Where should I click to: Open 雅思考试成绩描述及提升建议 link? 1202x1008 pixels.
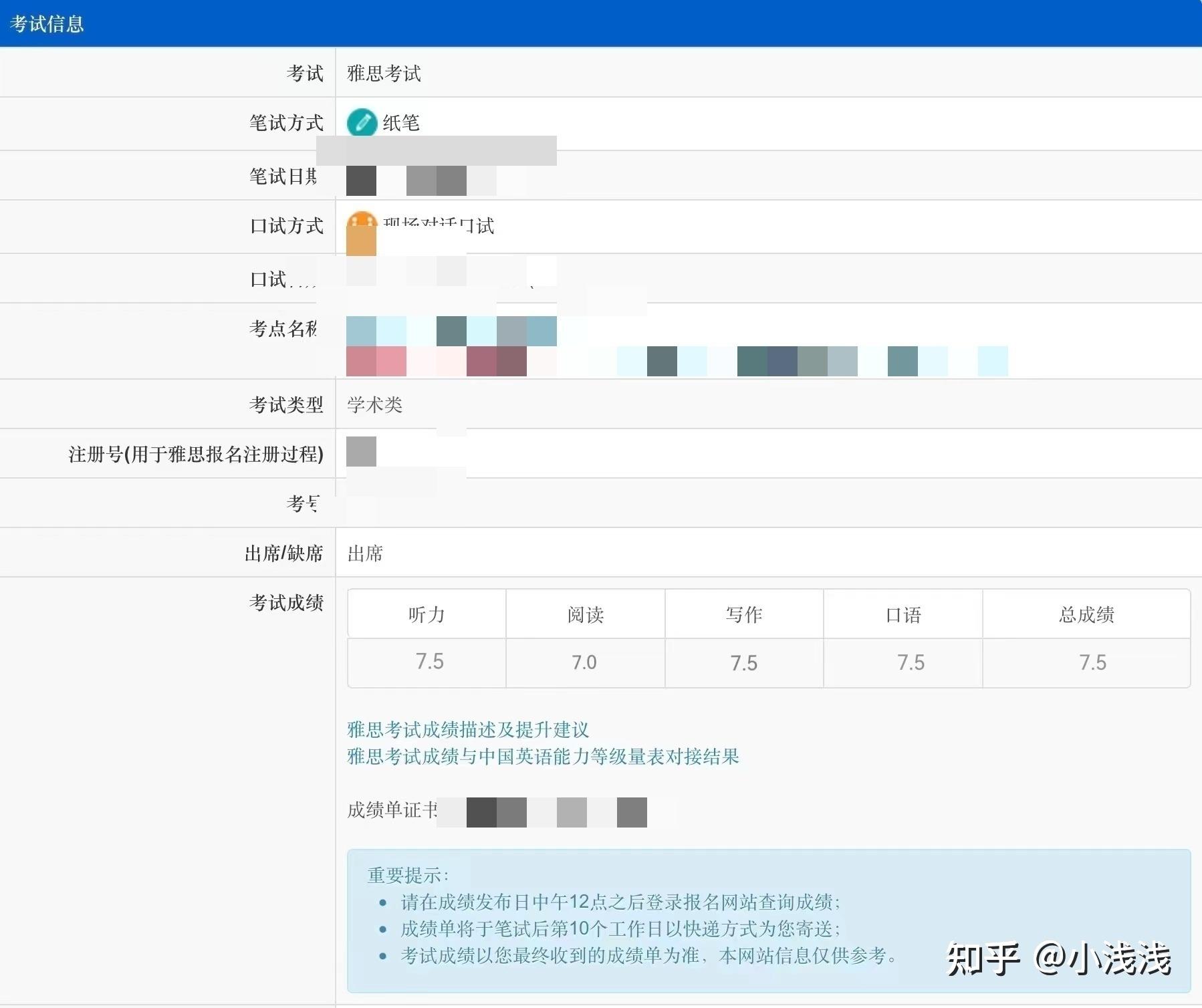point(467,729)
